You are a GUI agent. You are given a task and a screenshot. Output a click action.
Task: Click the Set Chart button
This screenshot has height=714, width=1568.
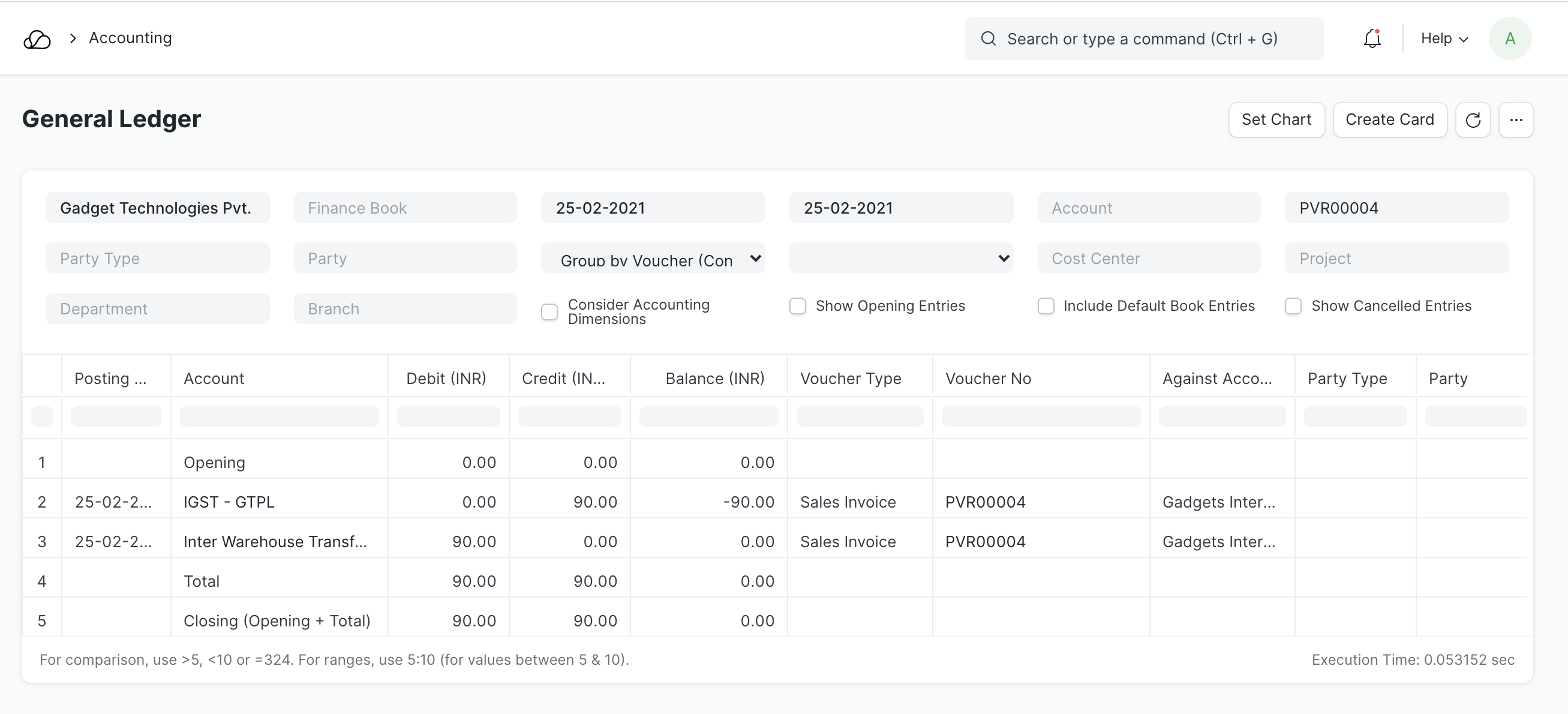coord(1276,120)
